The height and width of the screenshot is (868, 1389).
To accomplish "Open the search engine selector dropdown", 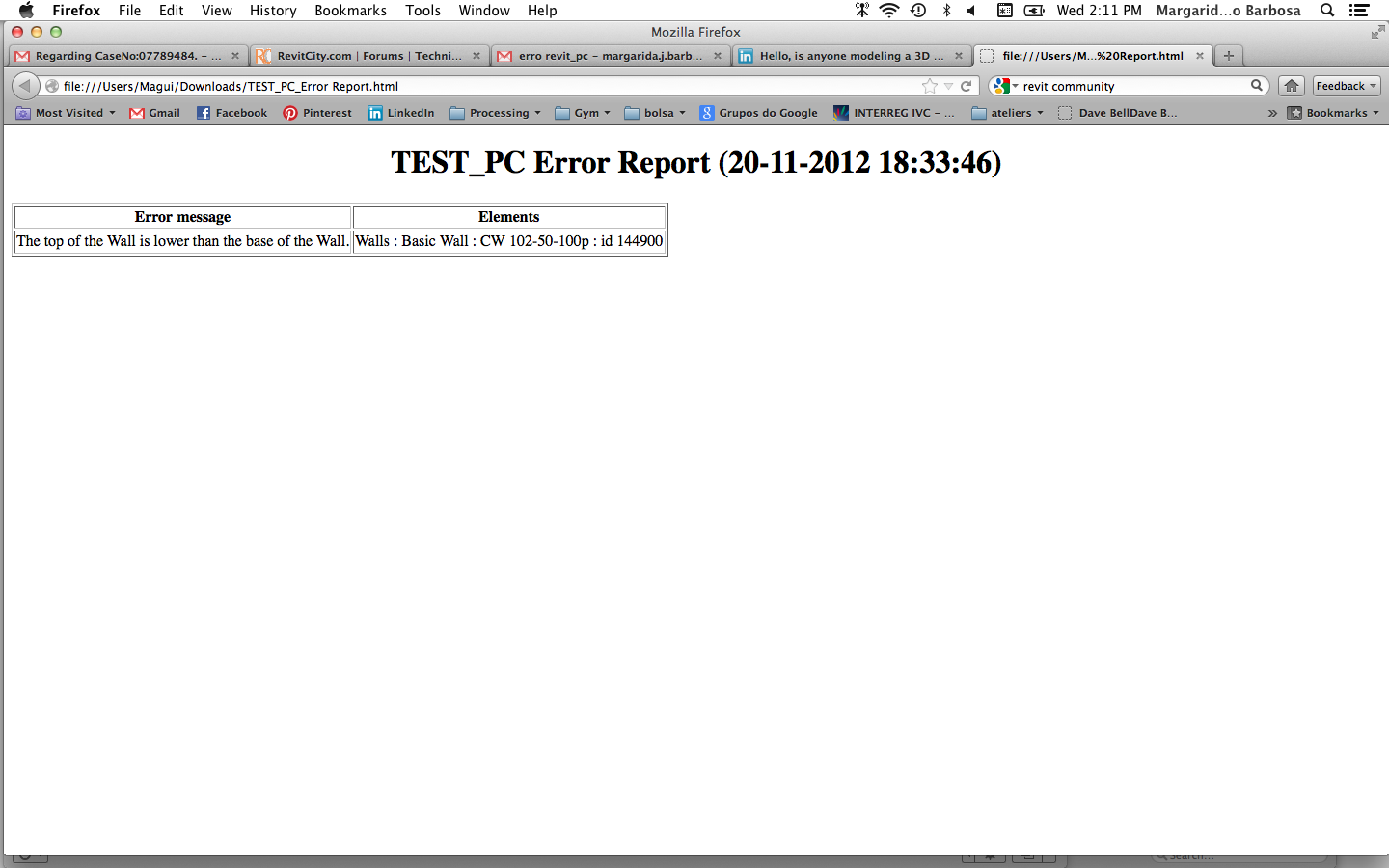I will pyautogui.click(x=1005, y=86).
